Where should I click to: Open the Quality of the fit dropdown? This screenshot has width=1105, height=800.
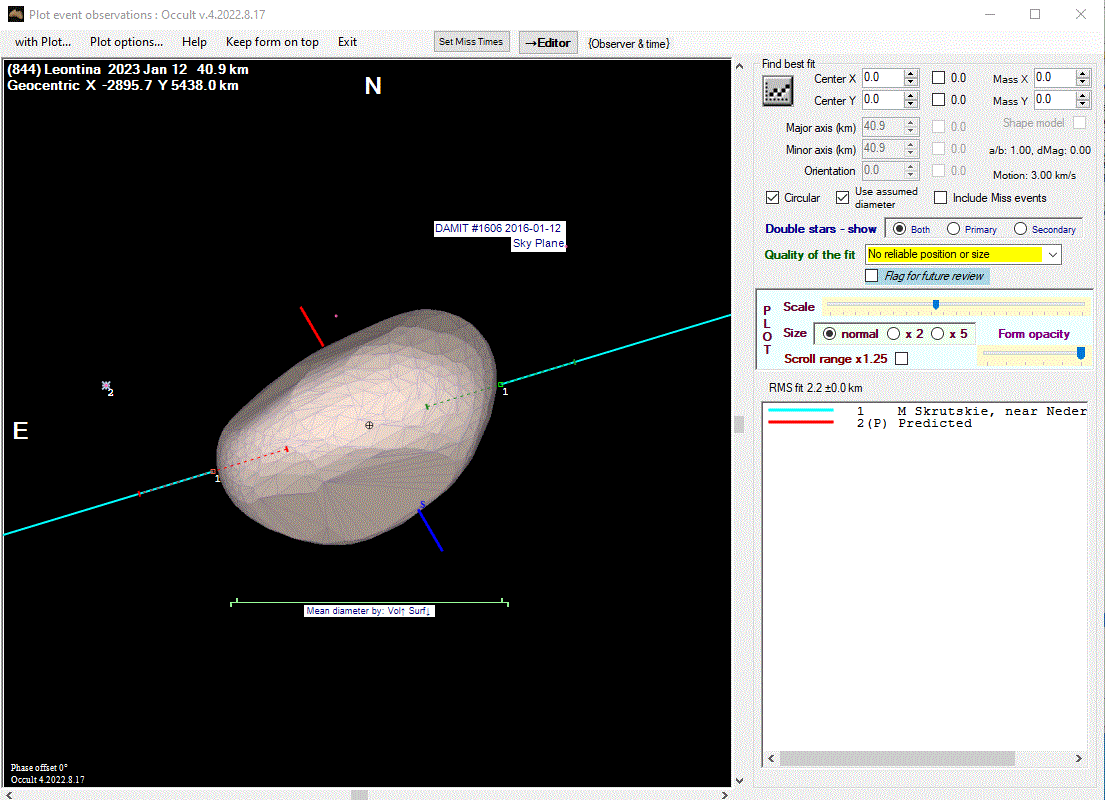click(x=1053, y=254)
